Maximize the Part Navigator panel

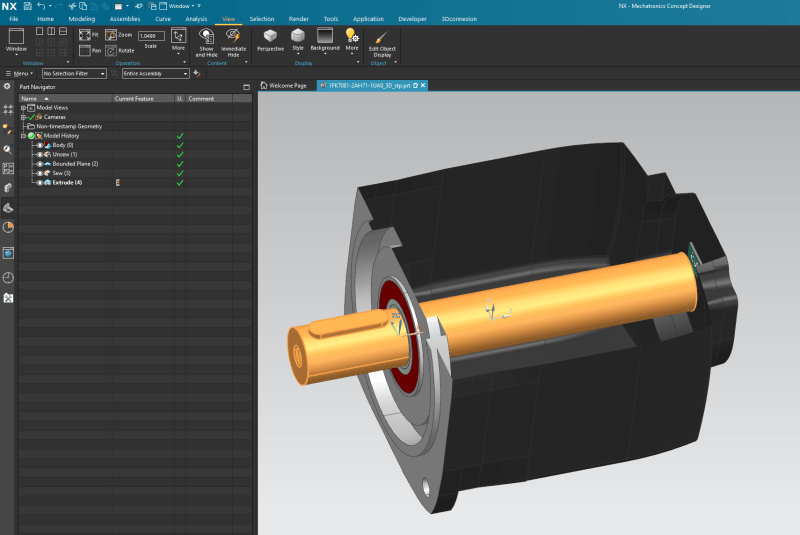(246, 87)
